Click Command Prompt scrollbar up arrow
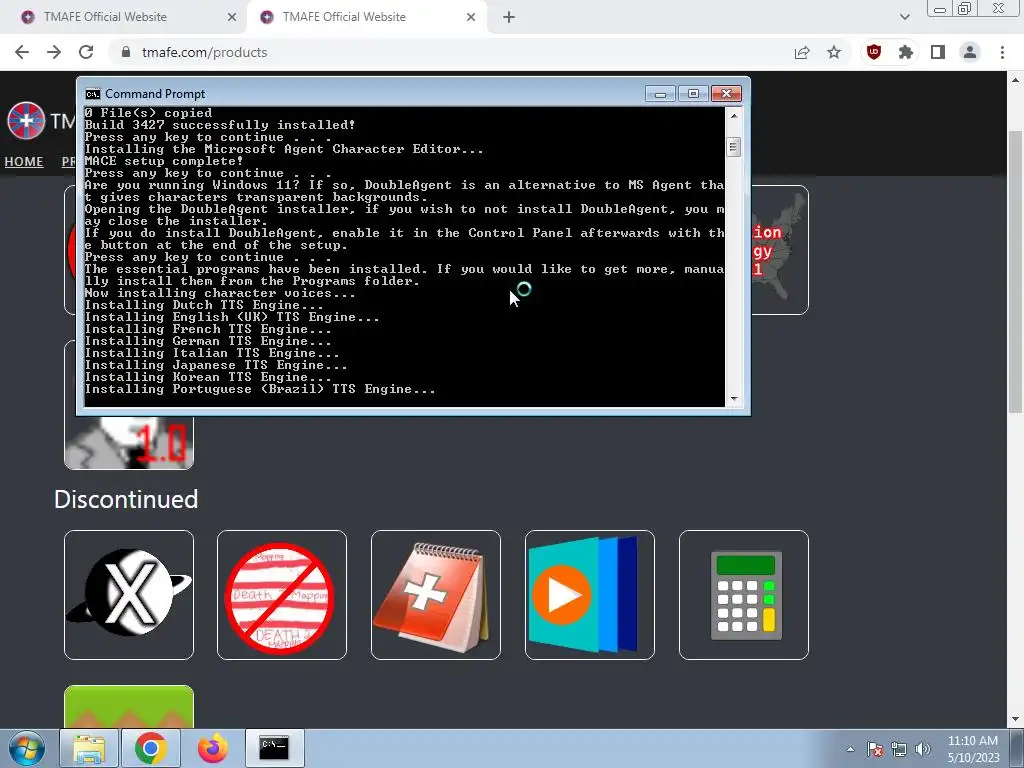 [734, 116]
